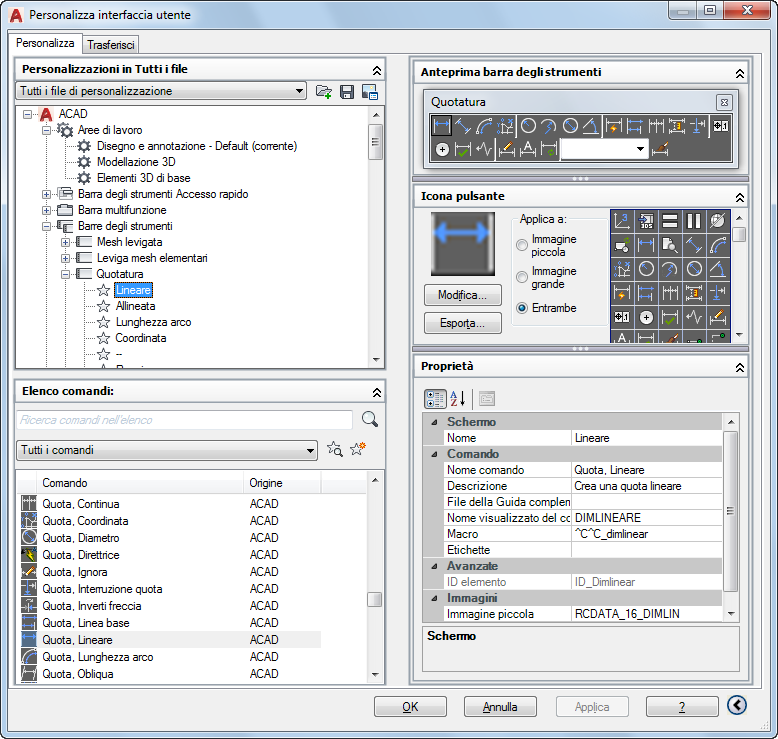The width and height of the screenshot is (778, 739).
Task: Collapse the Immagini property section
Action: click(435, 598)
